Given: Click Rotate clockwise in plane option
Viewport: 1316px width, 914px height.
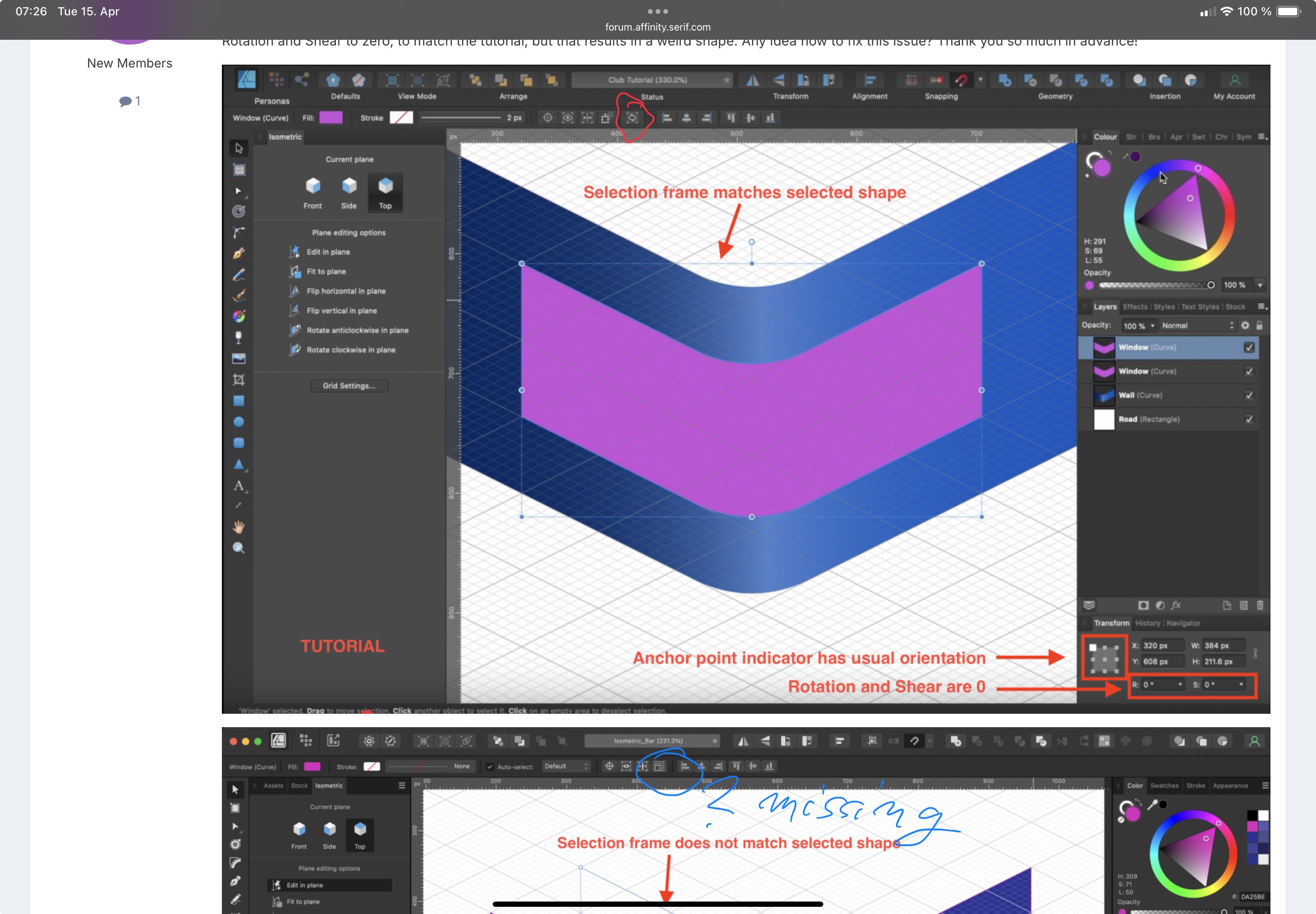Looking at the screenshot, I should coord(342,350).
